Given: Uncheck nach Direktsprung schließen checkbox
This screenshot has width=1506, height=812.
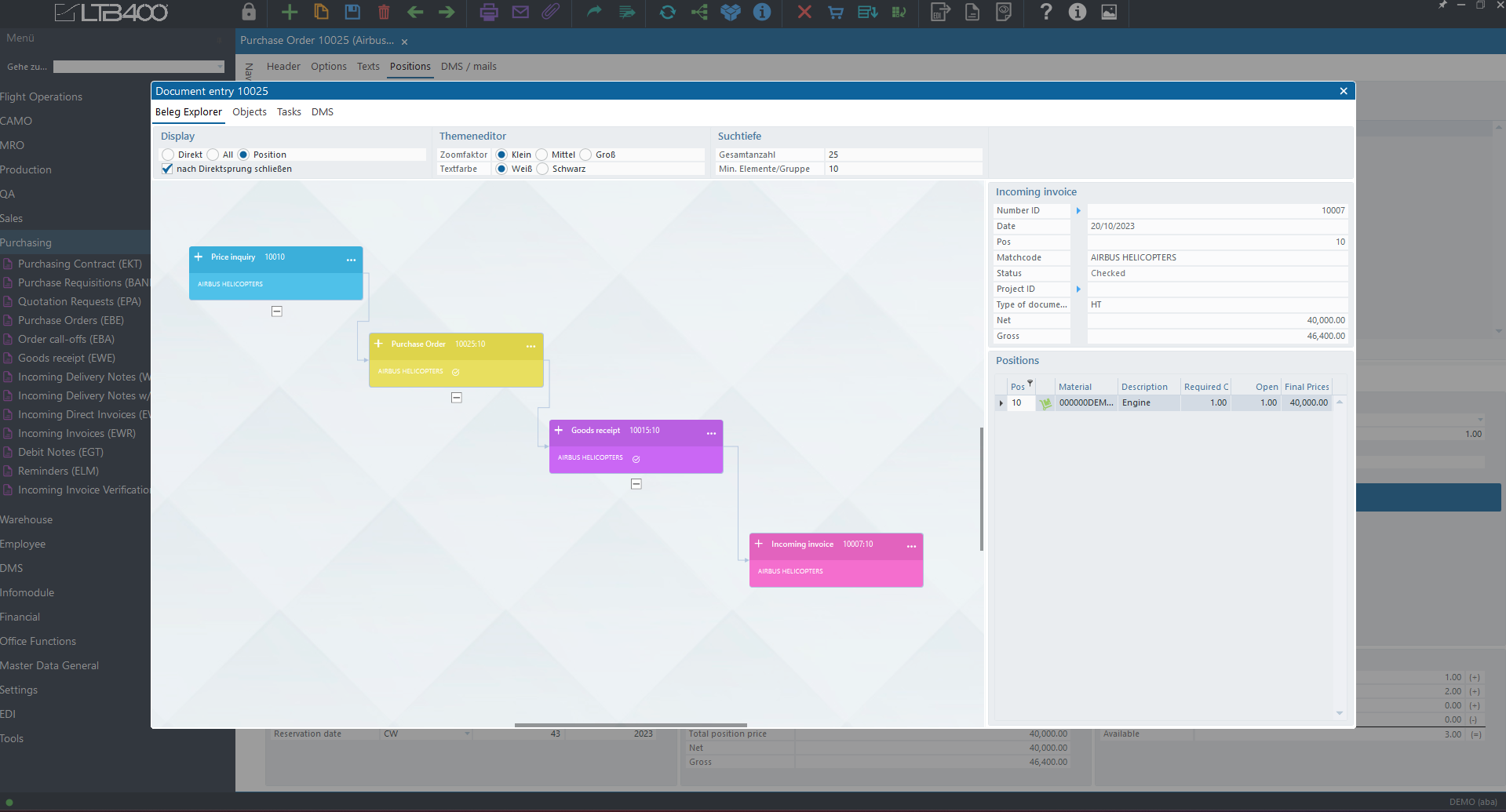Looking at the screenshot, I should (167, 169).
